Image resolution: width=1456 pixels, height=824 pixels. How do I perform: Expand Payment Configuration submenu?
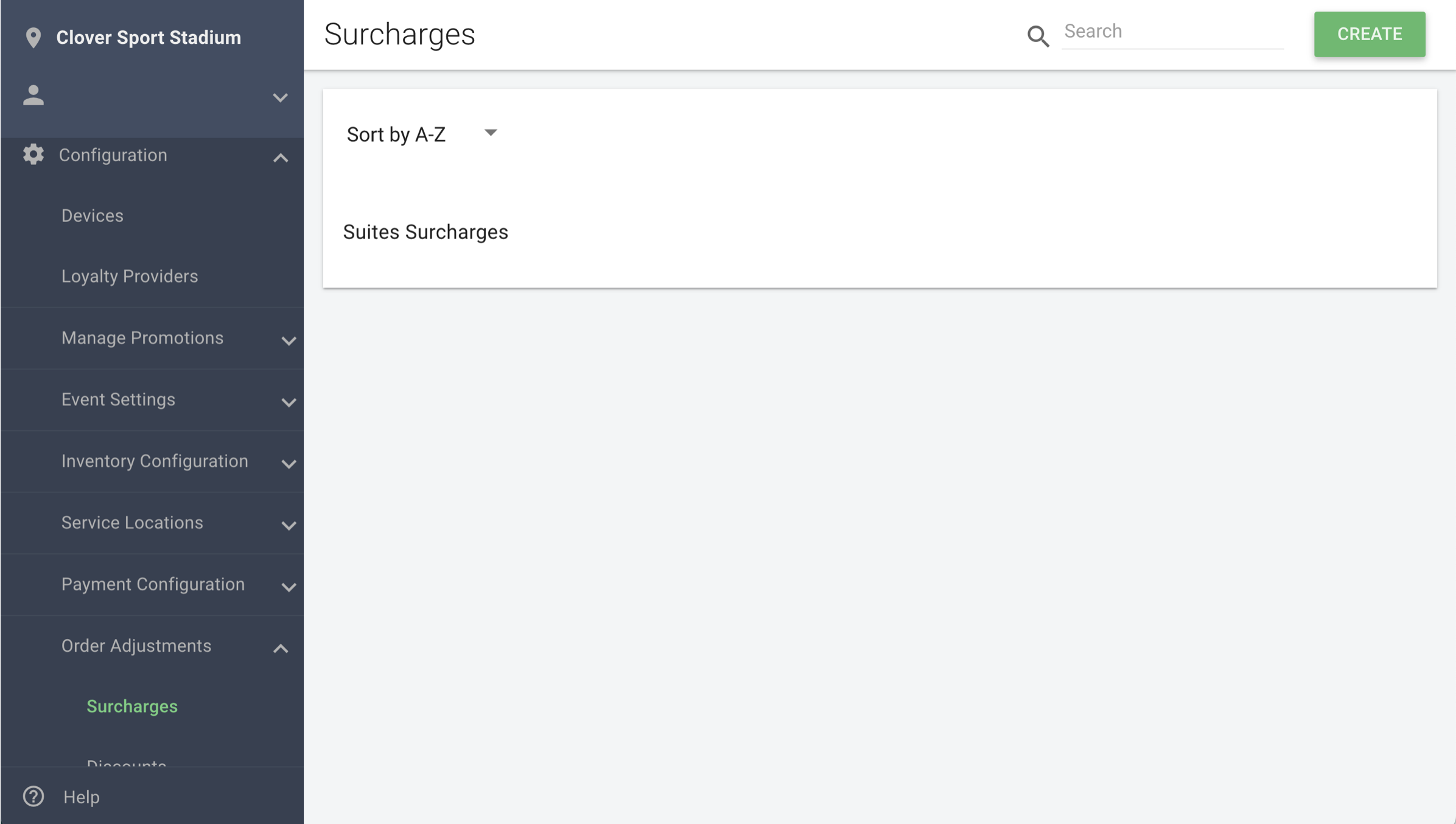289,587
